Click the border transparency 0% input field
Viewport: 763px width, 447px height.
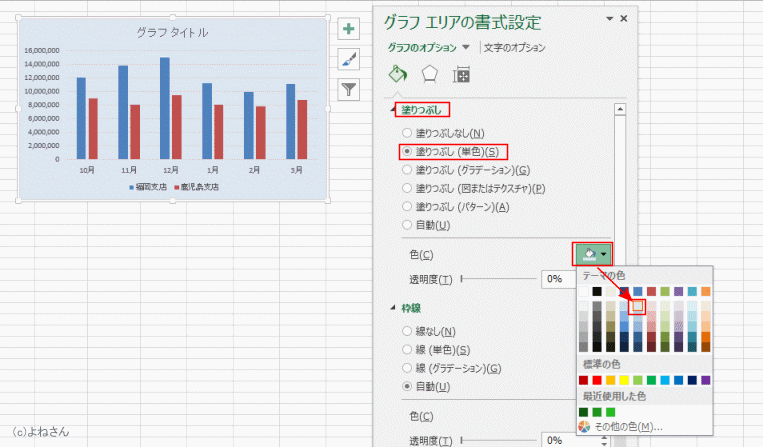tap(570, 440)
